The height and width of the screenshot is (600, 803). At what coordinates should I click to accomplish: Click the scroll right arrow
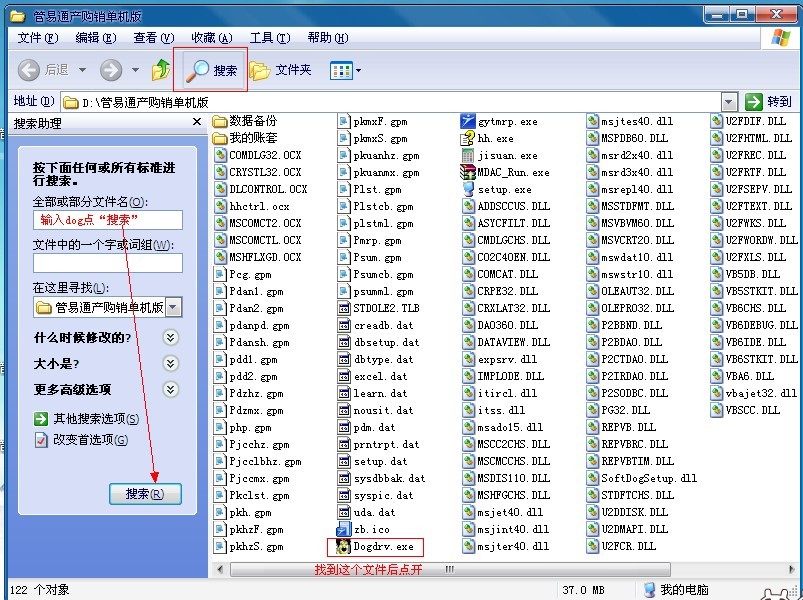(x=792, y=569)
